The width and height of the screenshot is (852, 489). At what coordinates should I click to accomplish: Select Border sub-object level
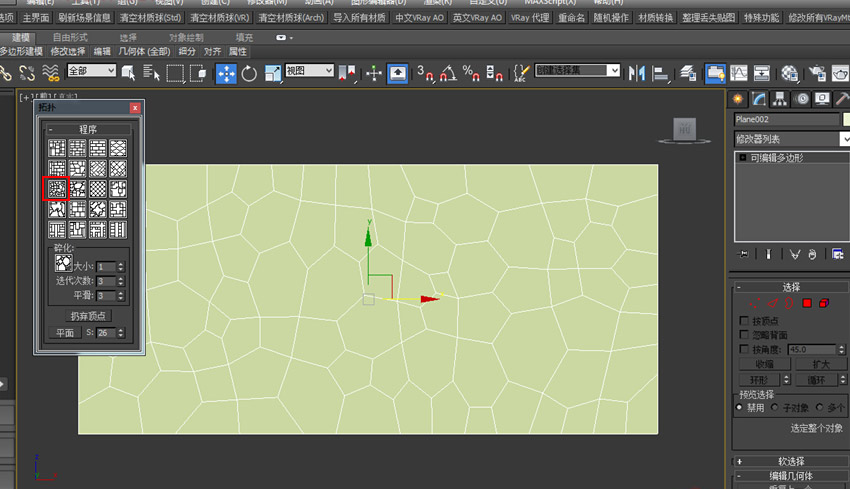click(x=789, y=303)
